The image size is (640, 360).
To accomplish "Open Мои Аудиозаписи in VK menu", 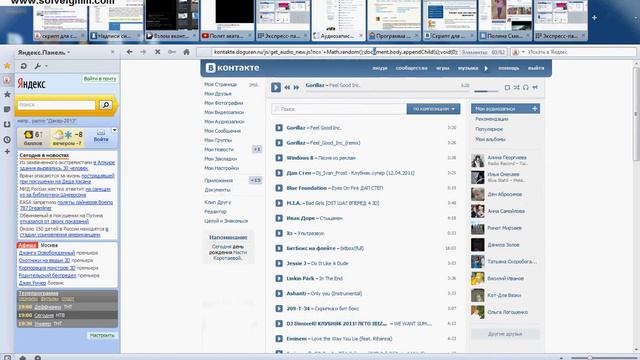I will tap(224, 122).
